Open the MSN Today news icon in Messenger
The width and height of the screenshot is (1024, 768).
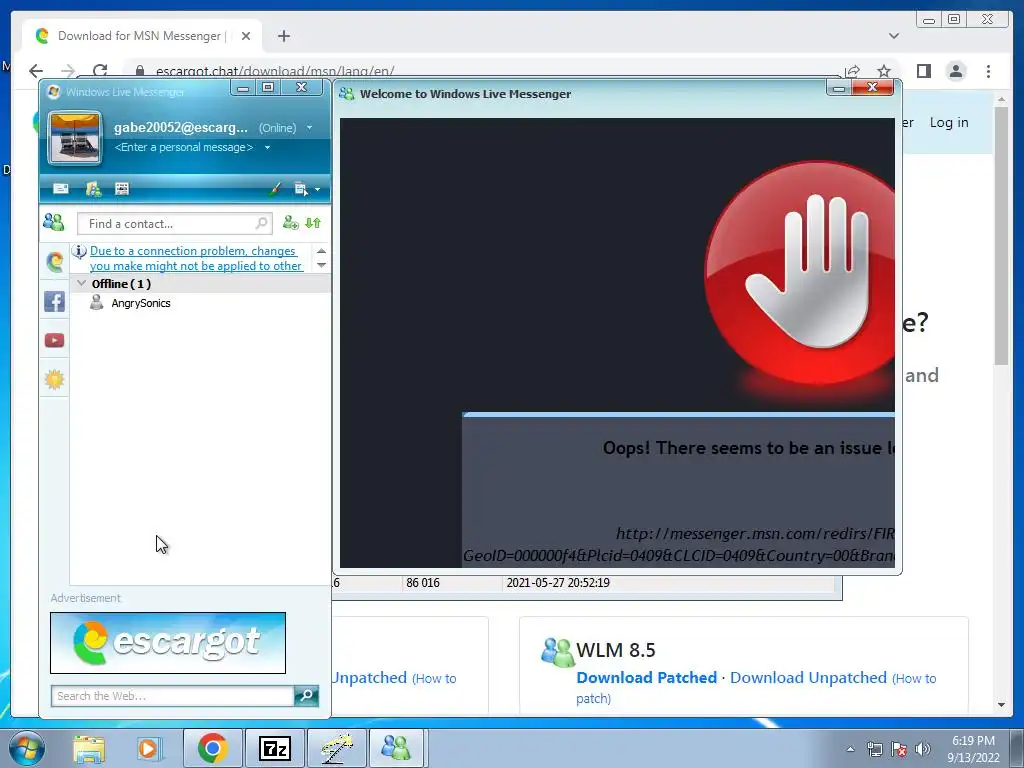pos(122,189)
